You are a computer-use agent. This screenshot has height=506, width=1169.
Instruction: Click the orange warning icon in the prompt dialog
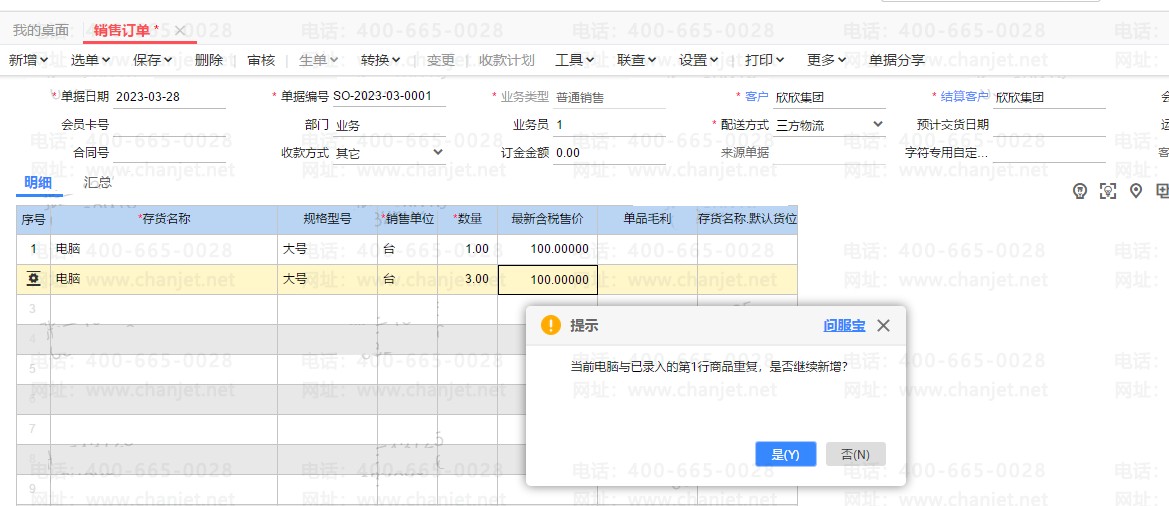(550, 325)
